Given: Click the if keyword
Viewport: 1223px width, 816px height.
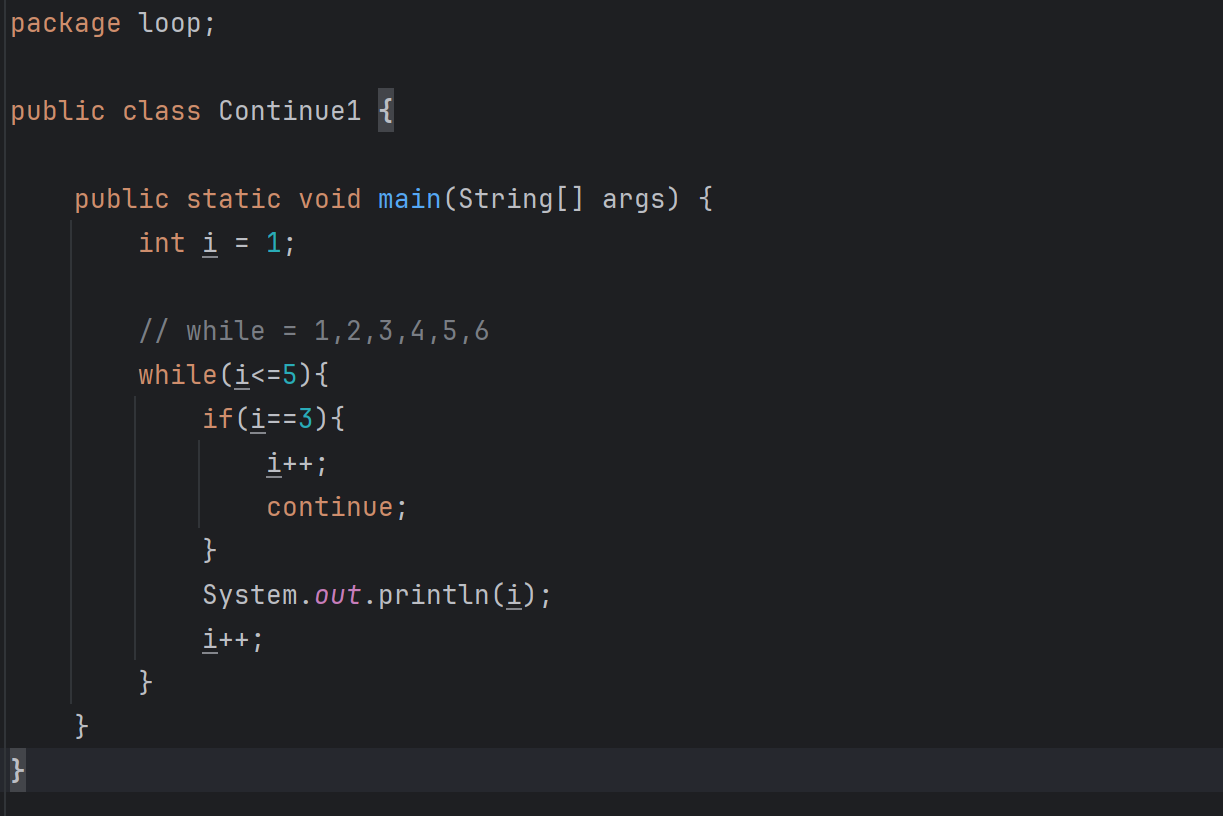Looking at the screenshot, I should pyautogui.click(x=218, y=419).
